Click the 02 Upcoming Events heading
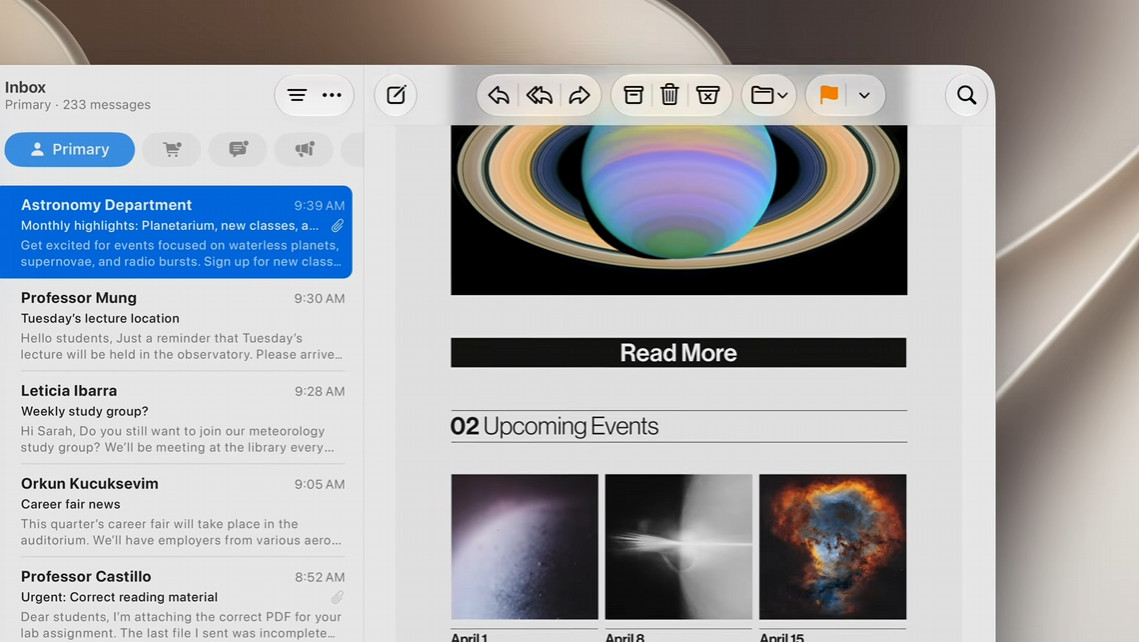The width and height of the screenshot is (1139, 642). pos(554,426)
